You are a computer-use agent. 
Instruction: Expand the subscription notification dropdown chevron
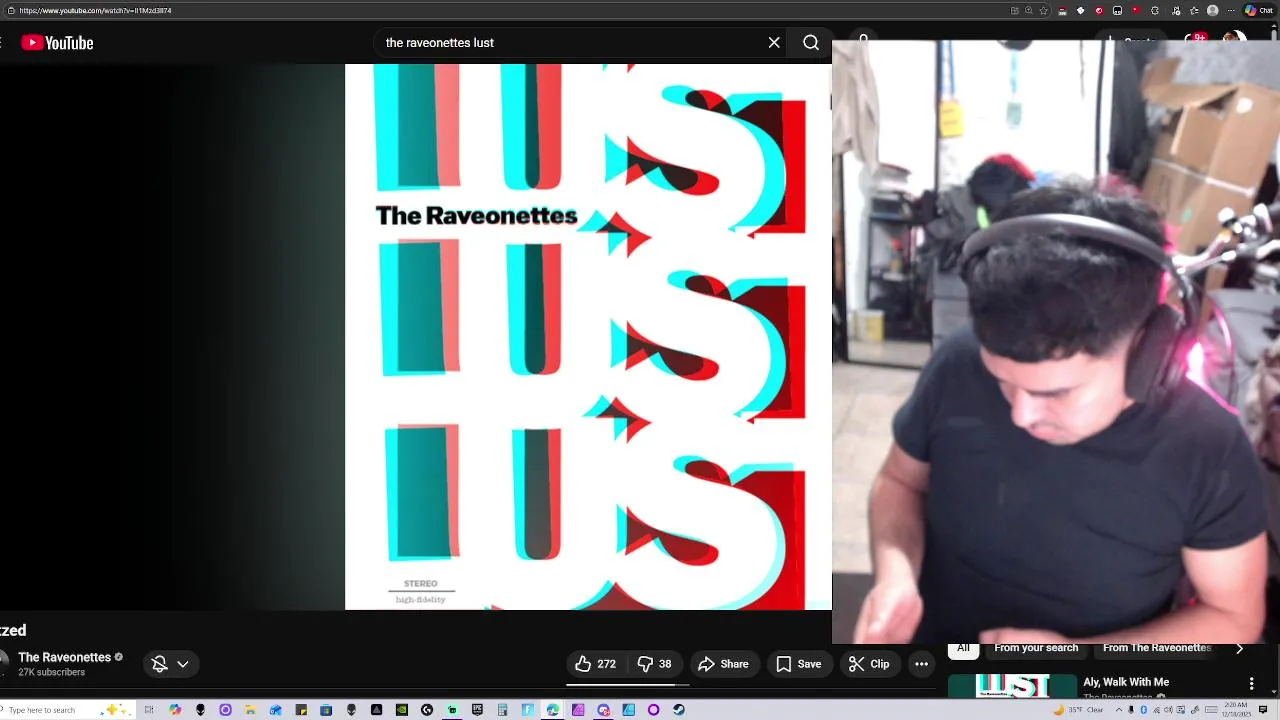tap(183, 664)
